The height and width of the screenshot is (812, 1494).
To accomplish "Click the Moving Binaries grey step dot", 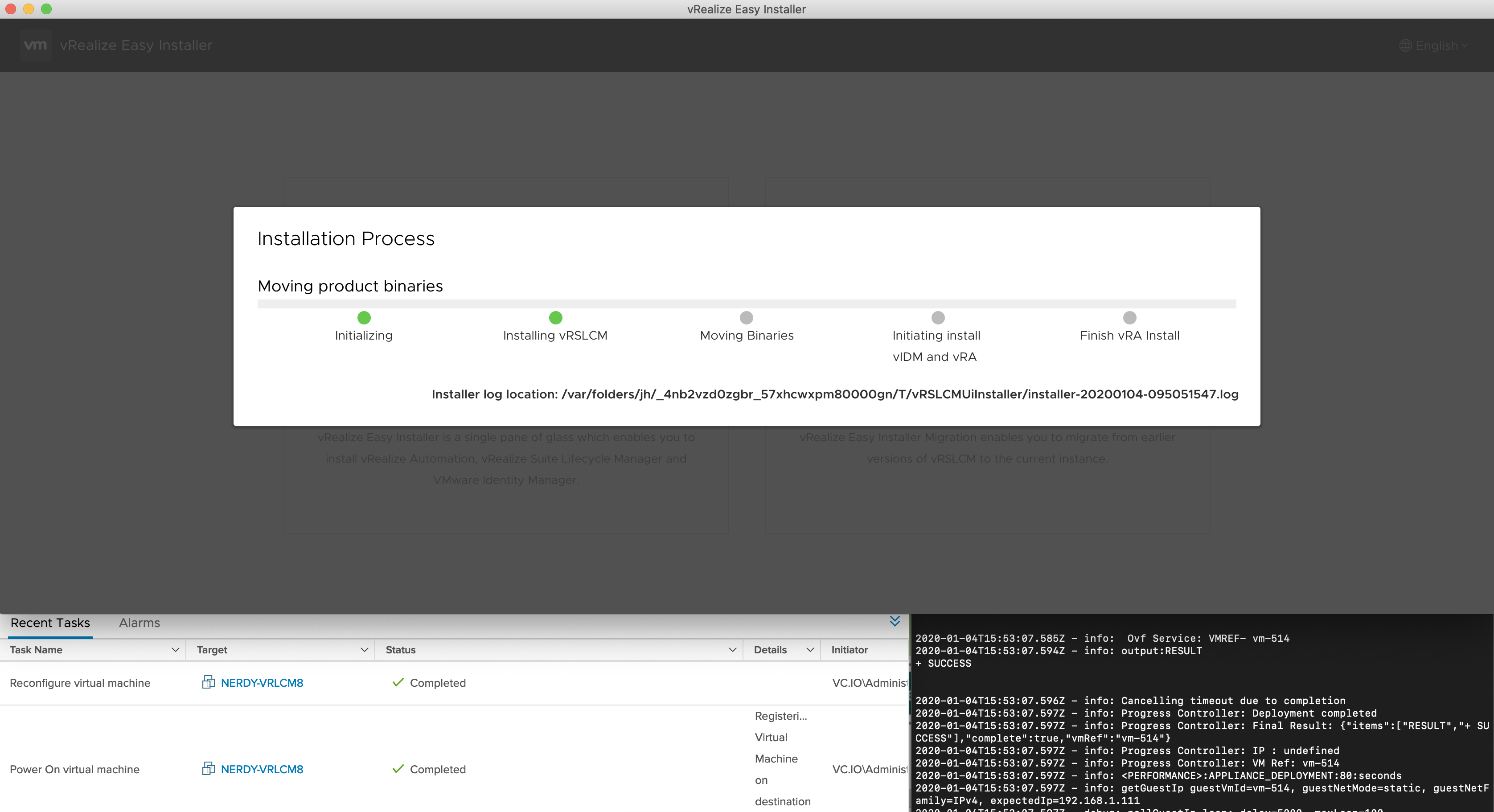I will click(x=747, y=317).
